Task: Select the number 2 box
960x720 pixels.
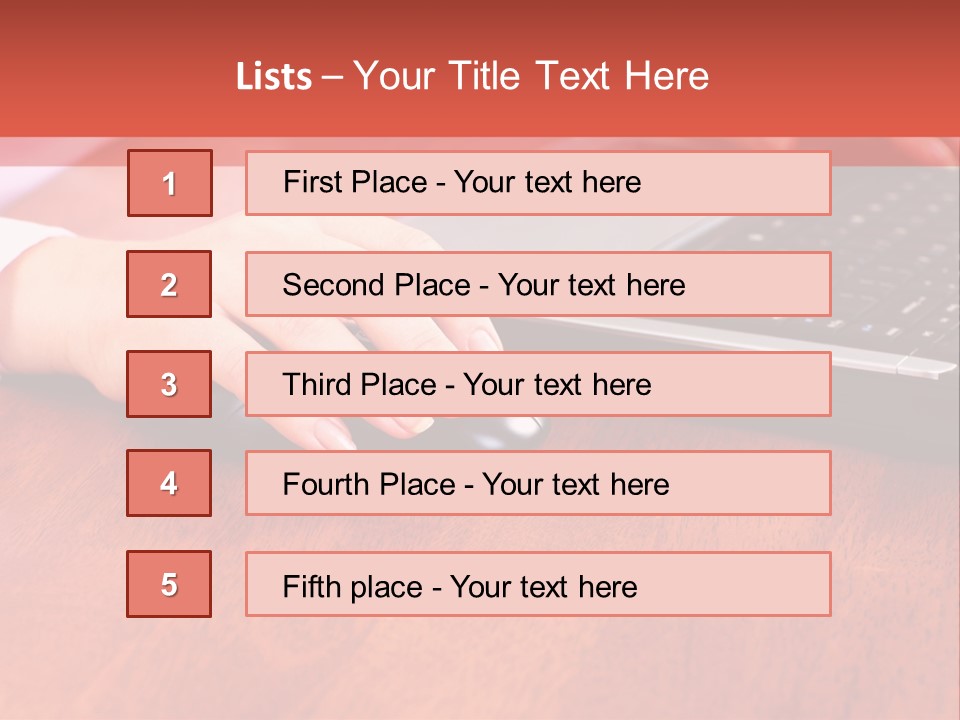Action: (x=169, y=284)
